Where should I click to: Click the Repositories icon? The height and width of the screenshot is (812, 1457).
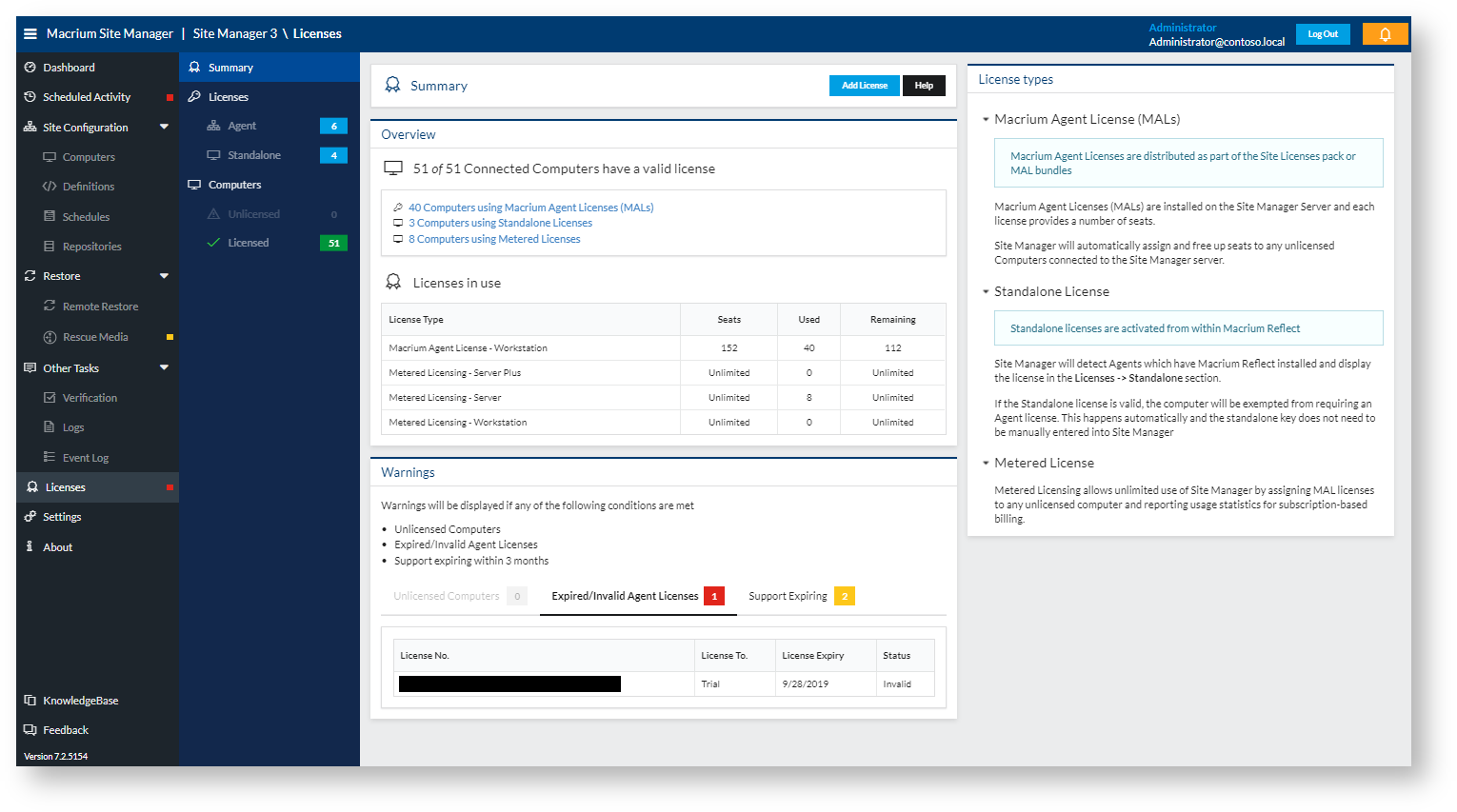pyautogui.click(x=50, y=247)
